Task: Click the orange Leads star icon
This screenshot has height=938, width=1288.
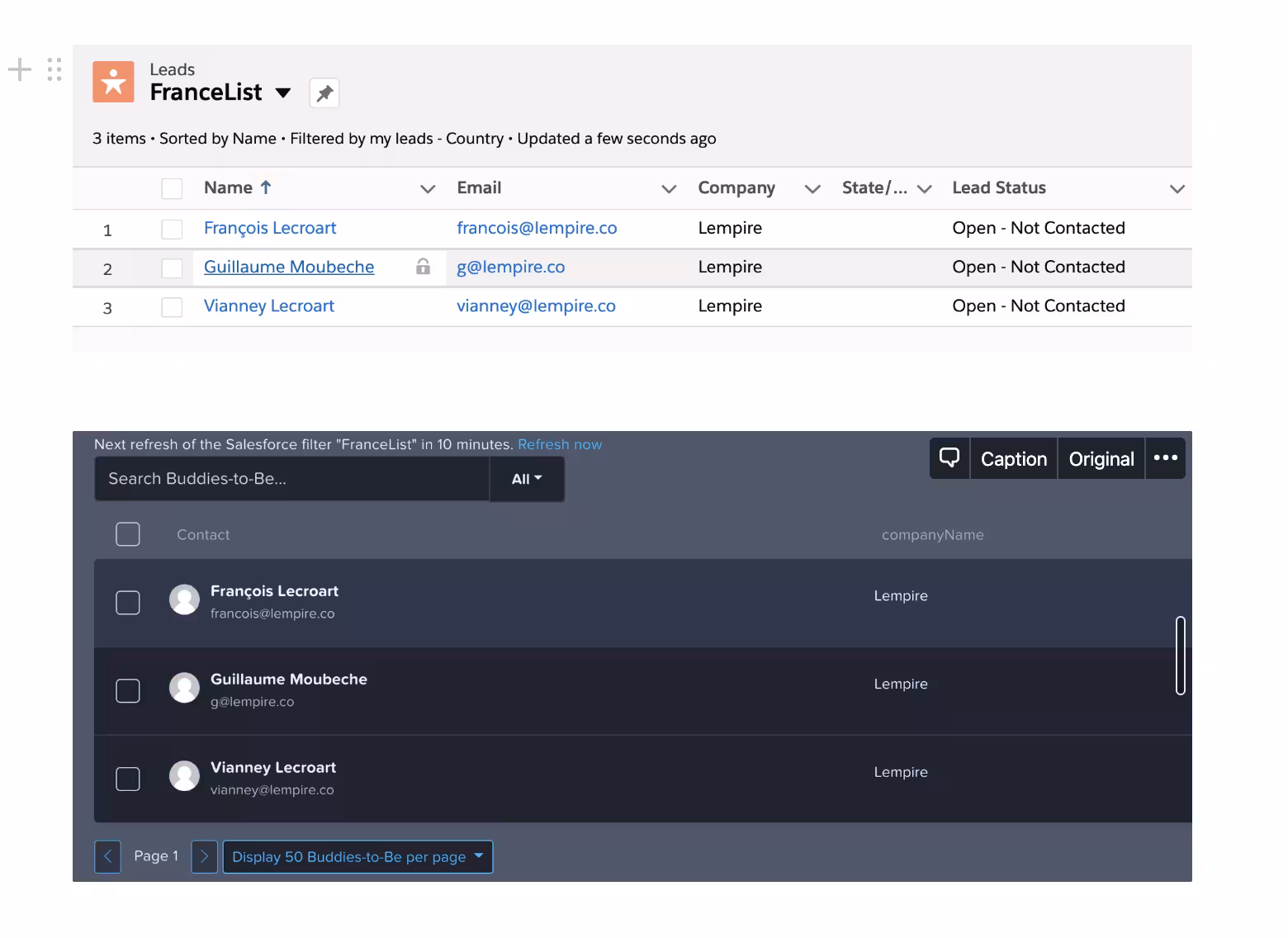Action: [x=113, y=82]
